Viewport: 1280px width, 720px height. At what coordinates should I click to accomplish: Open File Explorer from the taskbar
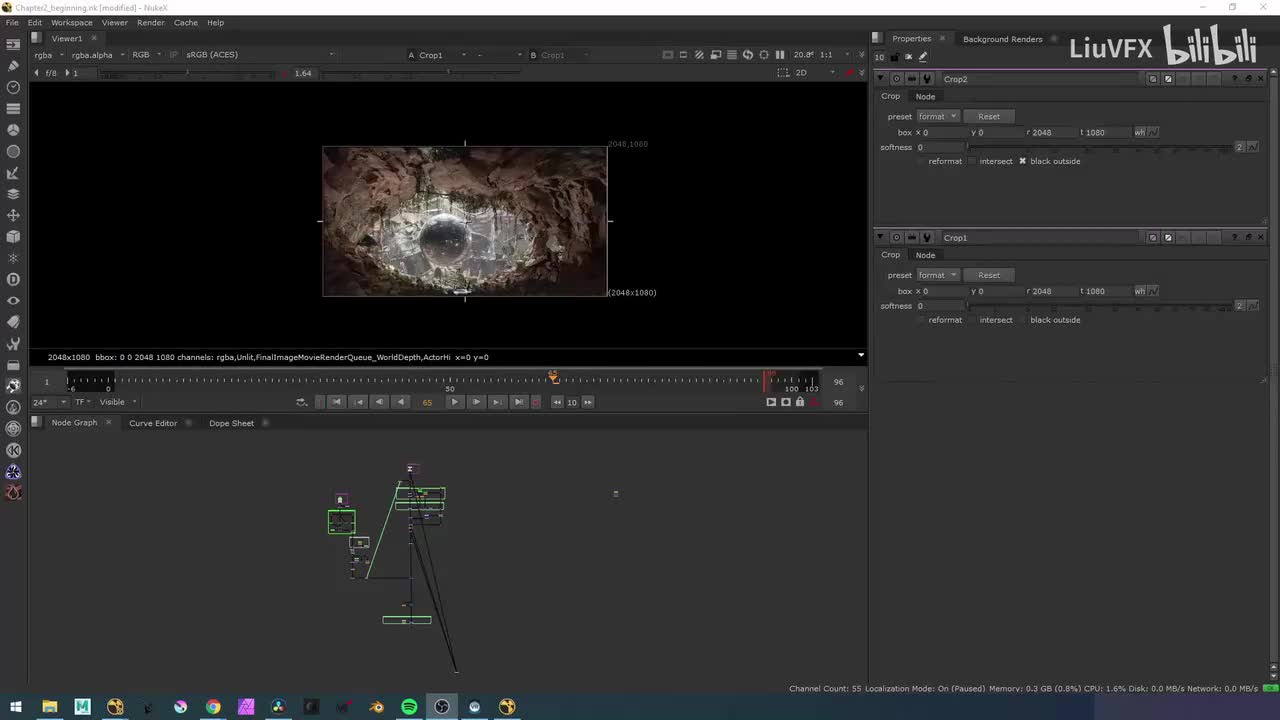click(x=49, y=707)
